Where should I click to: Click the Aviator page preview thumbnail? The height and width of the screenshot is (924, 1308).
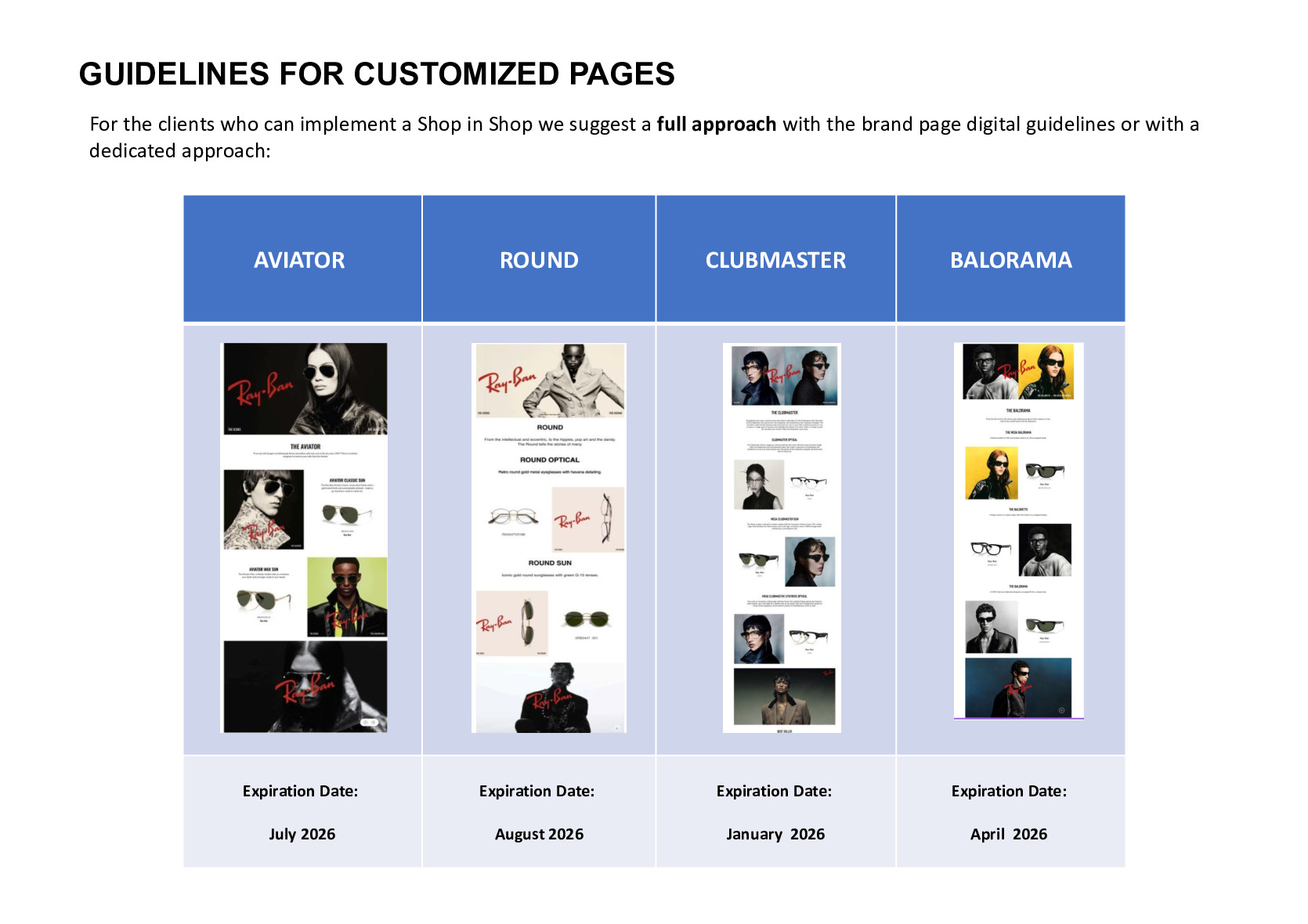click(x=305, y=538)
